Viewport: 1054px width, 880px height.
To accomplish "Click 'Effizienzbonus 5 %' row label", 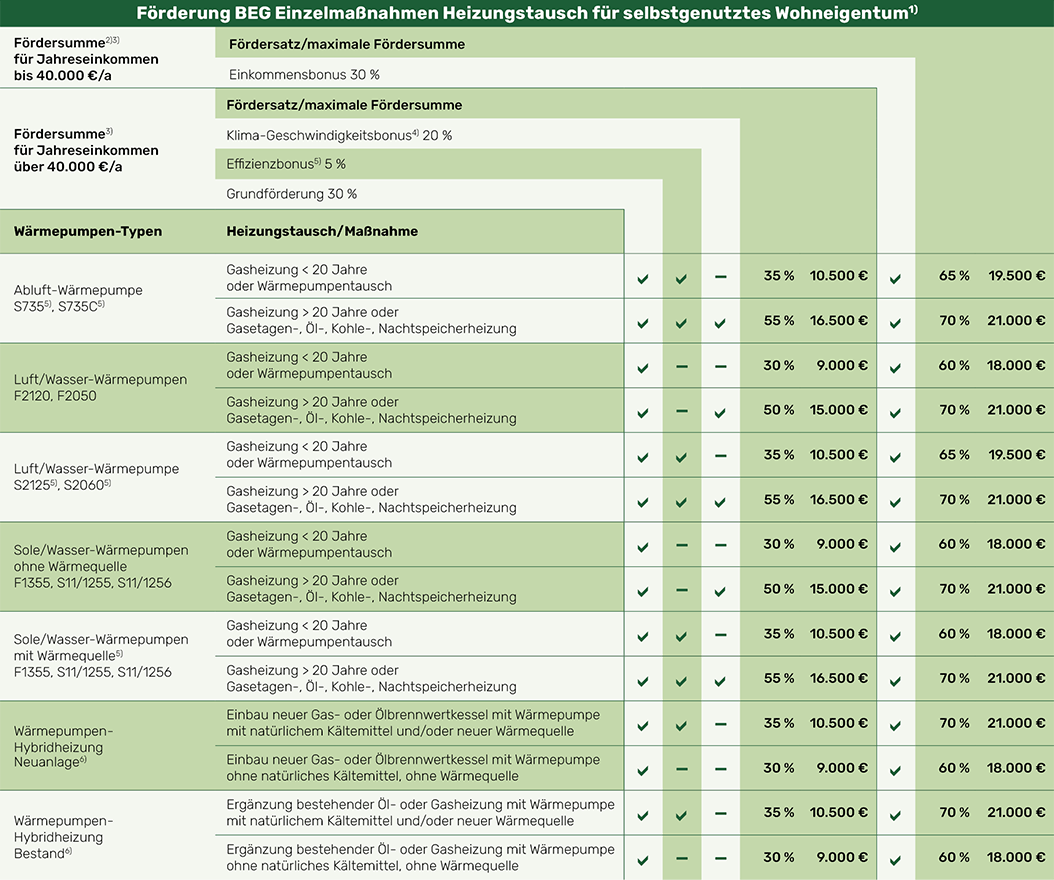I will tap(286, 164).
